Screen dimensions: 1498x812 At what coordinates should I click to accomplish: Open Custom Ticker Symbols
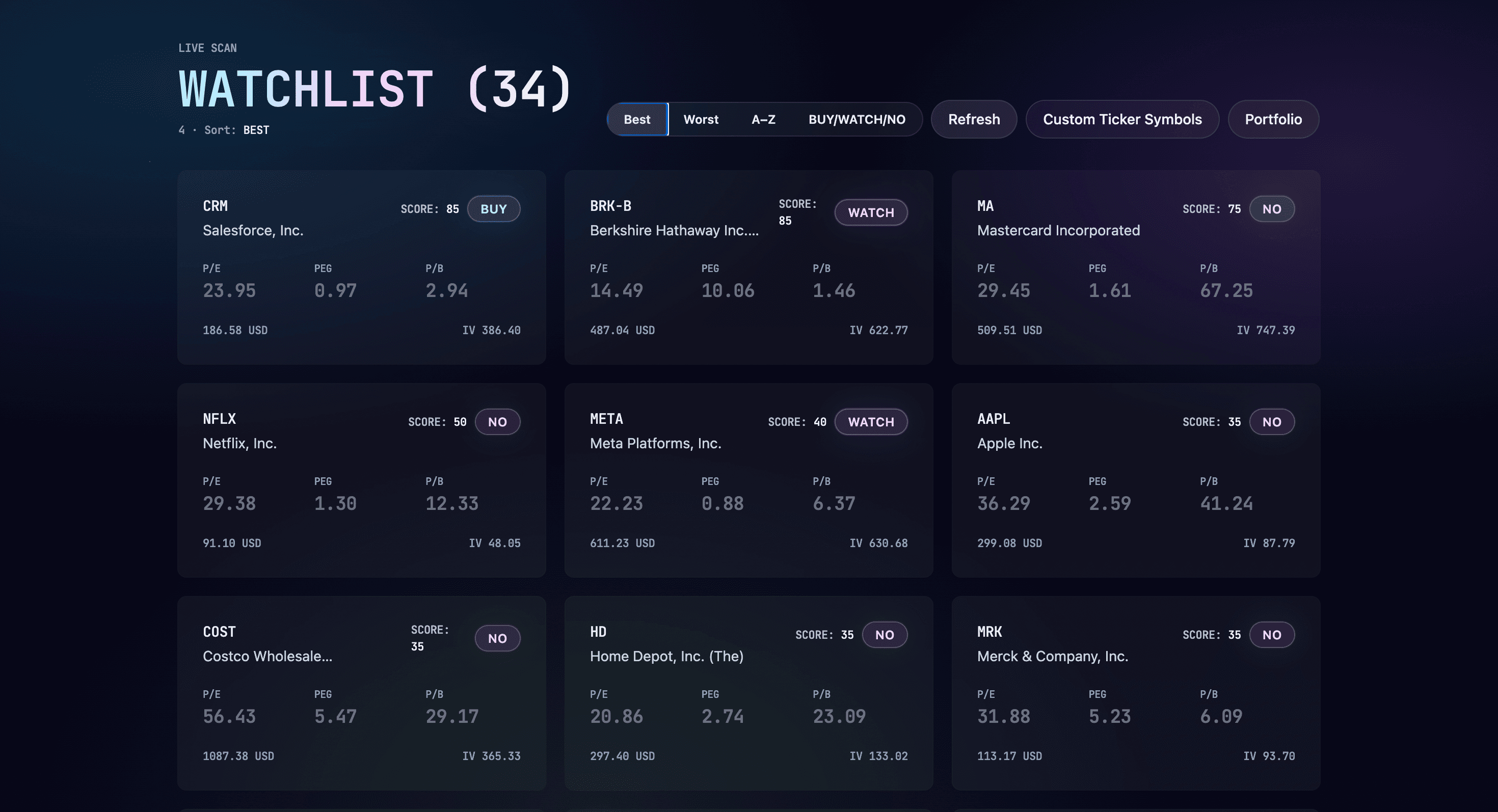point(1122,119)
